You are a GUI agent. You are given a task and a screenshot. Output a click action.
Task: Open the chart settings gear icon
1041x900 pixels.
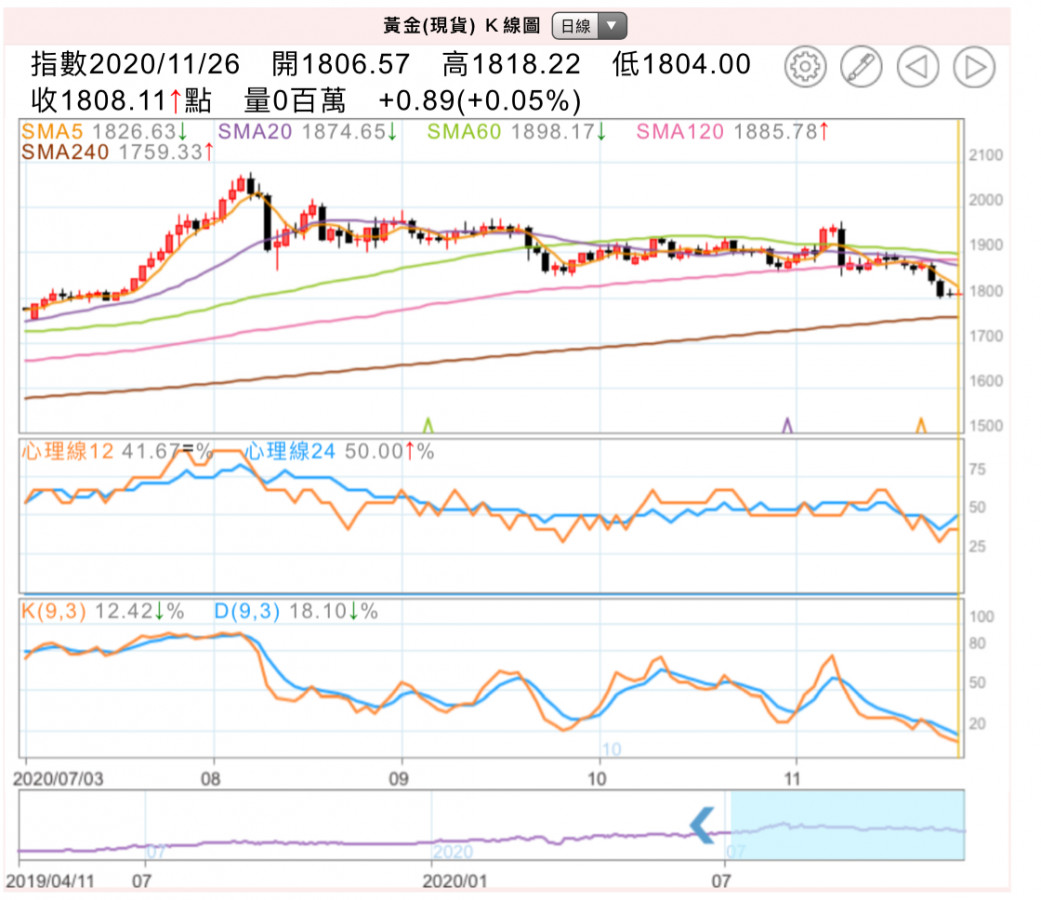[x=805, y=67]
